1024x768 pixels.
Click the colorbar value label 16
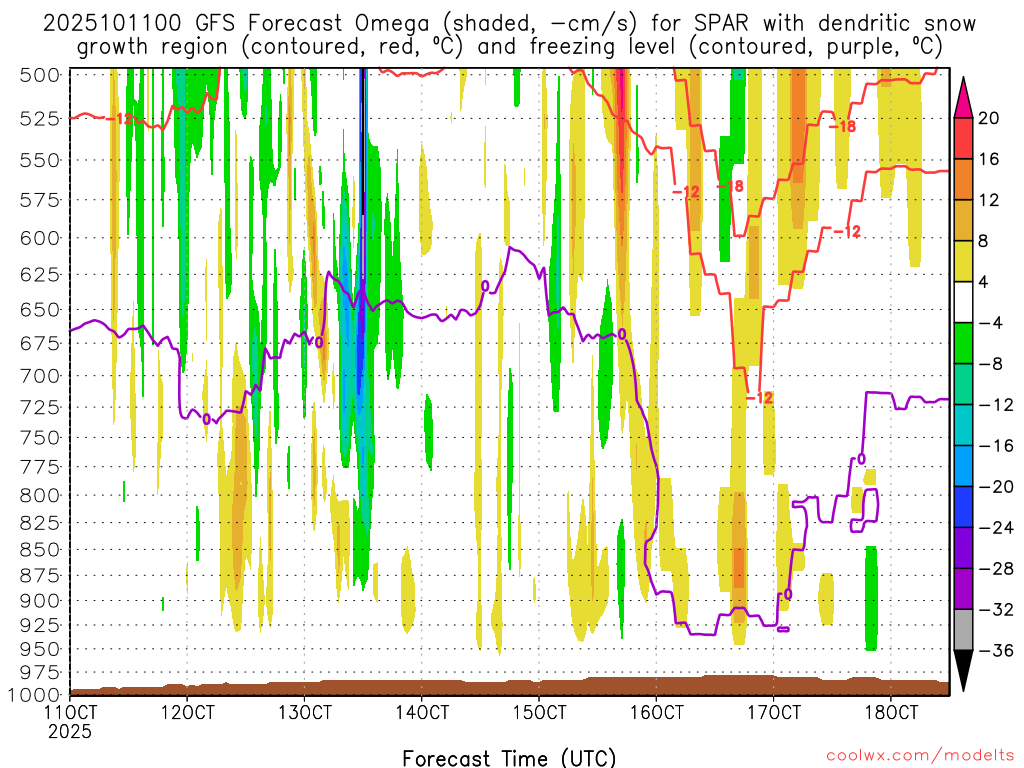pos(988,159)
